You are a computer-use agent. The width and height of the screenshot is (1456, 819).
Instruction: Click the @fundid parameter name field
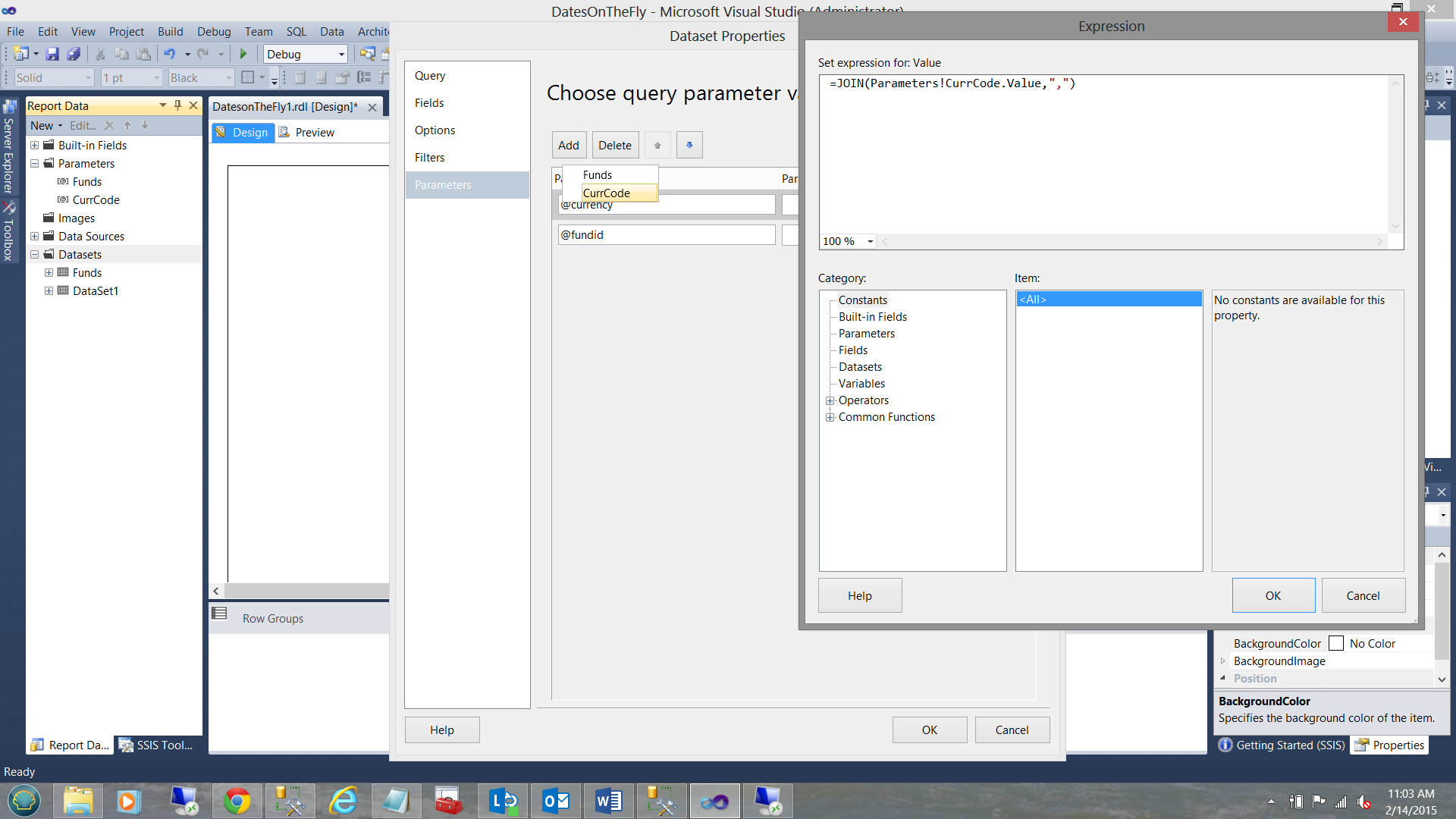(666, 235)
